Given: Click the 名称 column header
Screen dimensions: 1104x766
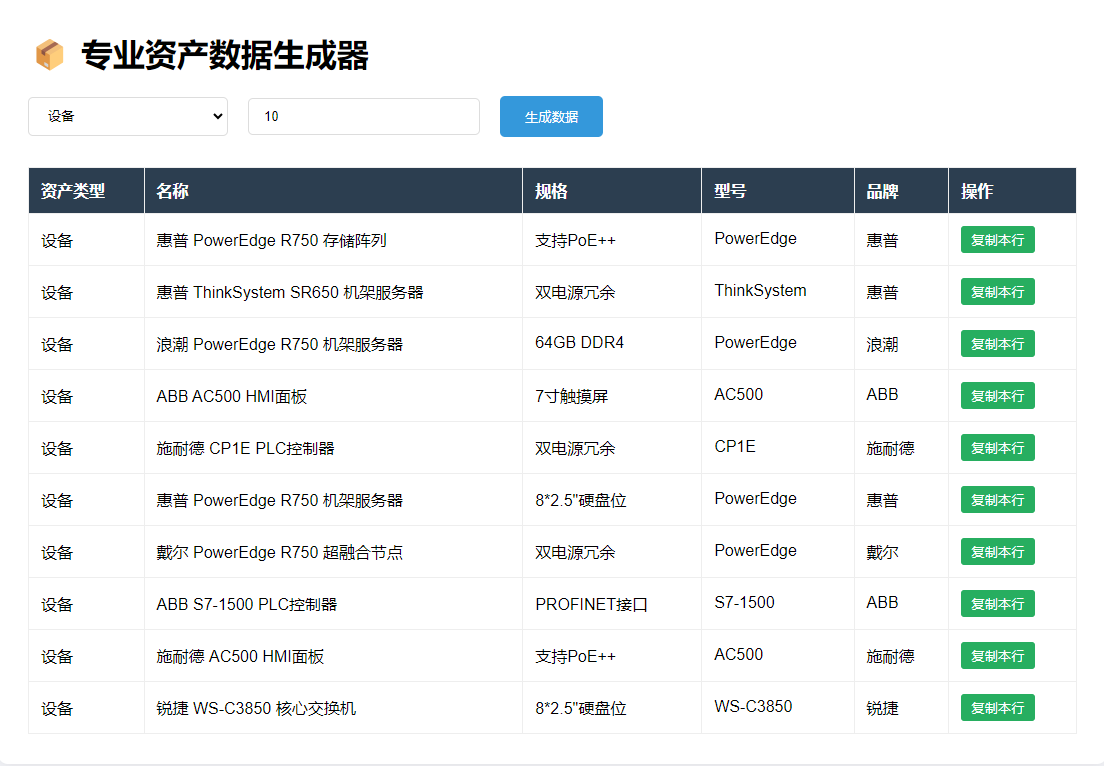Looking at the screenshot, I should [333, 191].
